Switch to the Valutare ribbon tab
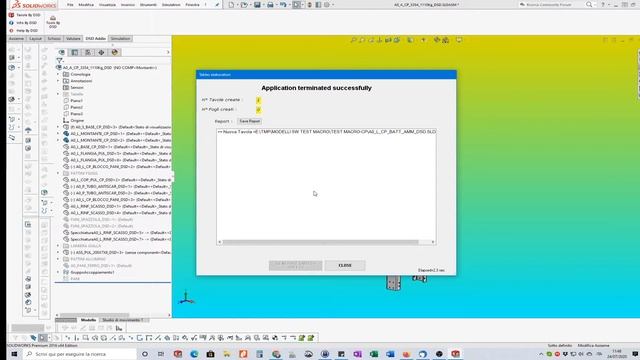Image resolution: width=640 pixels, height=360 pixels. pos(73,38)
